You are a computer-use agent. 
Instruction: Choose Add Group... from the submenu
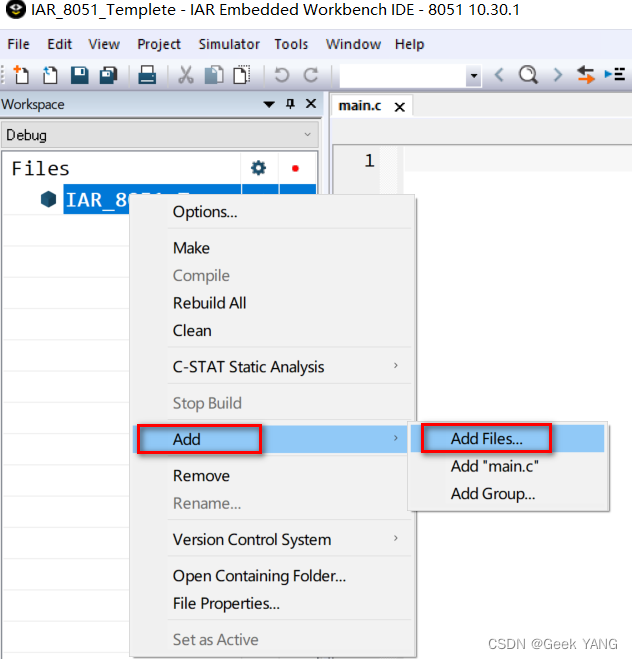507,493
